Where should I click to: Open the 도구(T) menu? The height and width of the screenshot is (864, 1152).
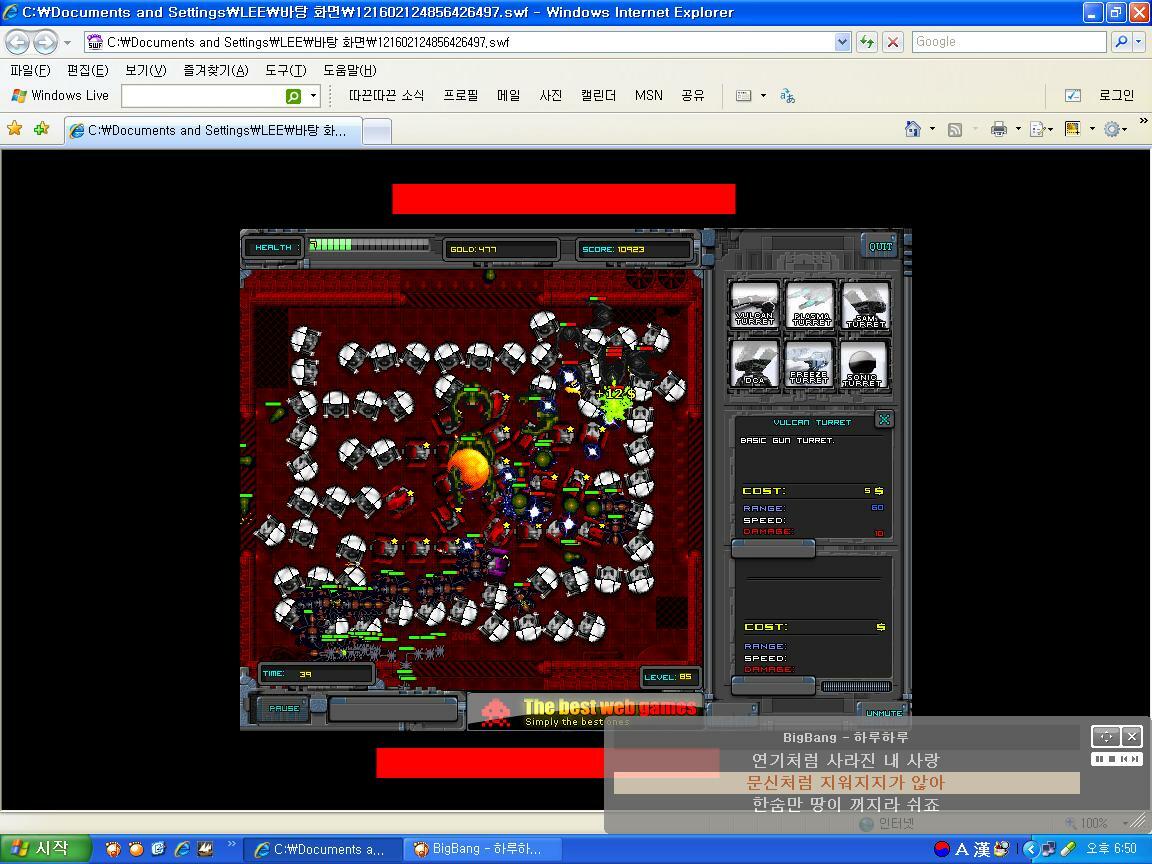[286, 71]
